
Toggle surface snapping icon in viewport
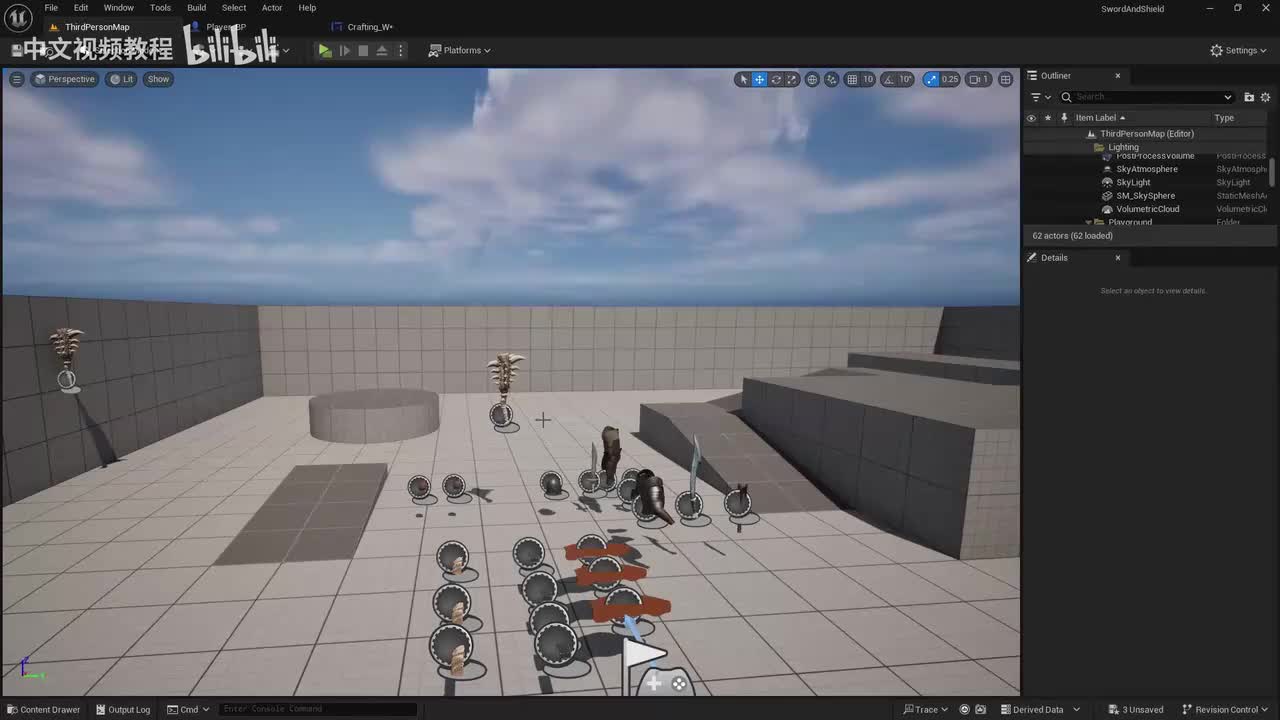831,79
